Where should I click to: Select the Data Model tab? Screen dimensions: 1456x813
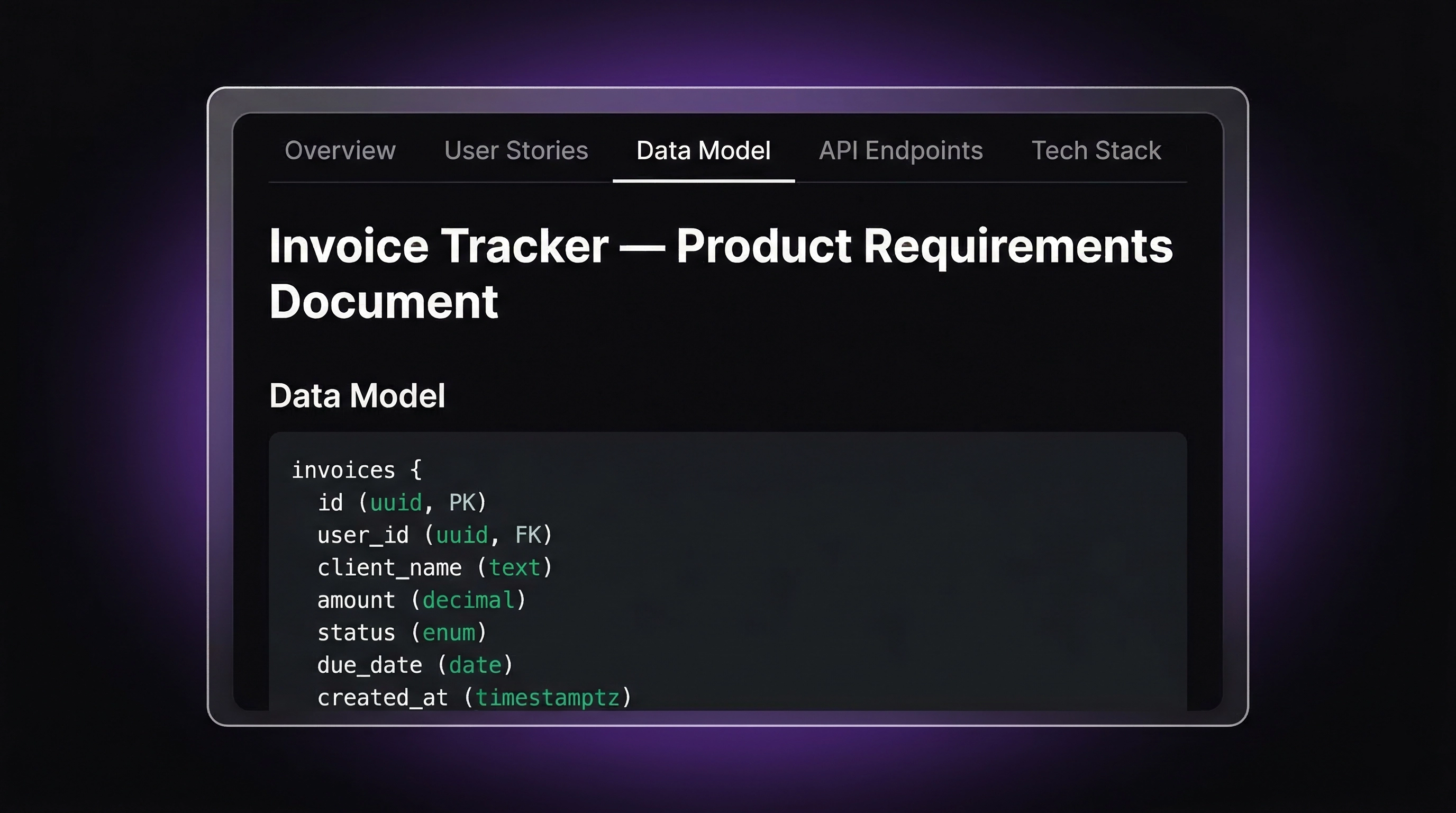click(x=703, y=150)
